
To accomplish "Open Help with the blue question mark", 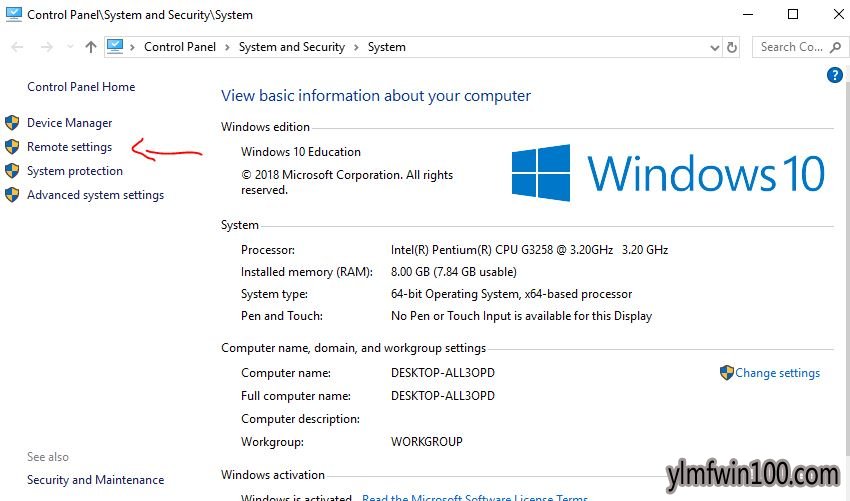I will click(x=834, y=75).
